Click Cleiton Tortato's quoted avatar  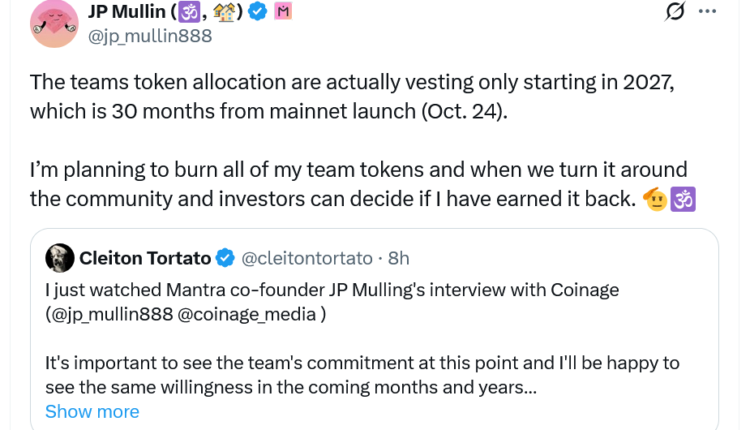pos(59,258)
